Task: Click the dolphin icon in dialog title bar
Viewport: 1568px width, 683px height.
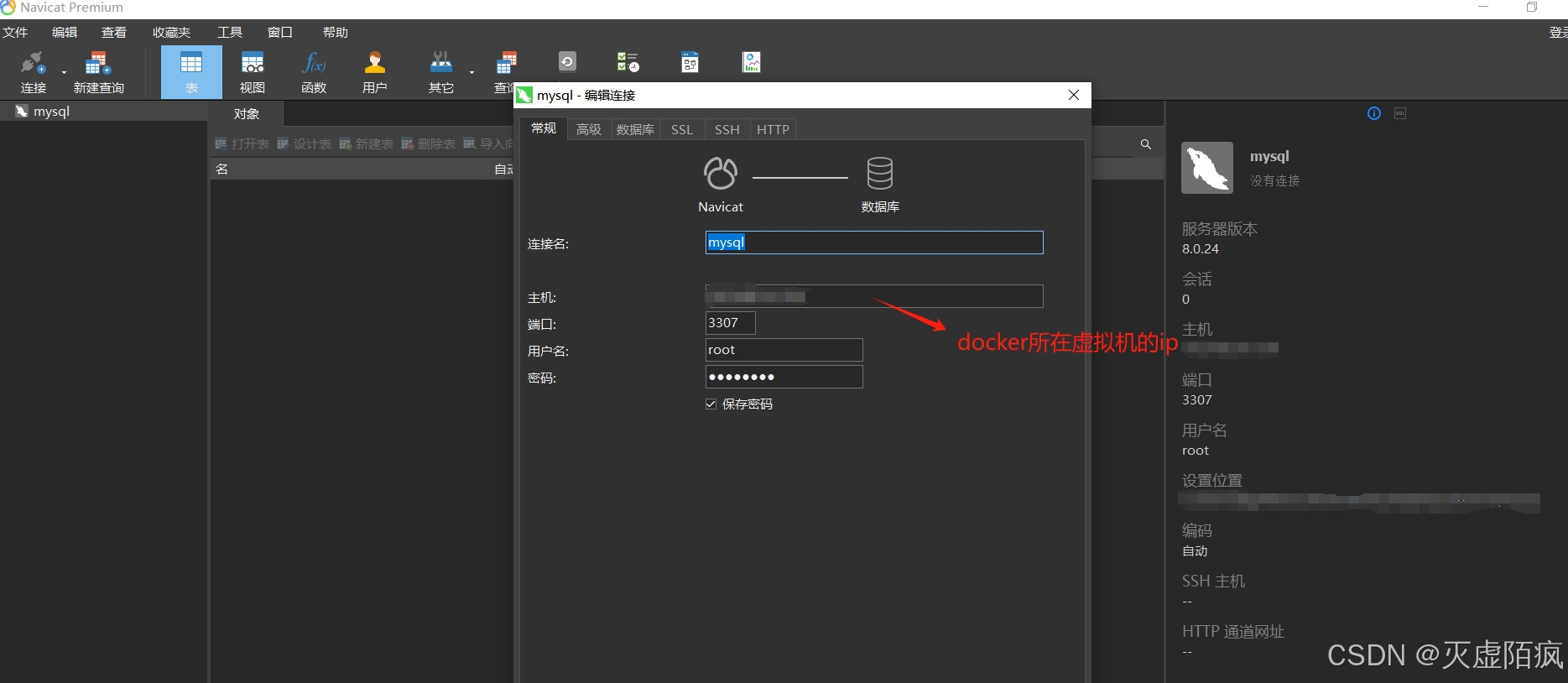Action: [524, 95]
